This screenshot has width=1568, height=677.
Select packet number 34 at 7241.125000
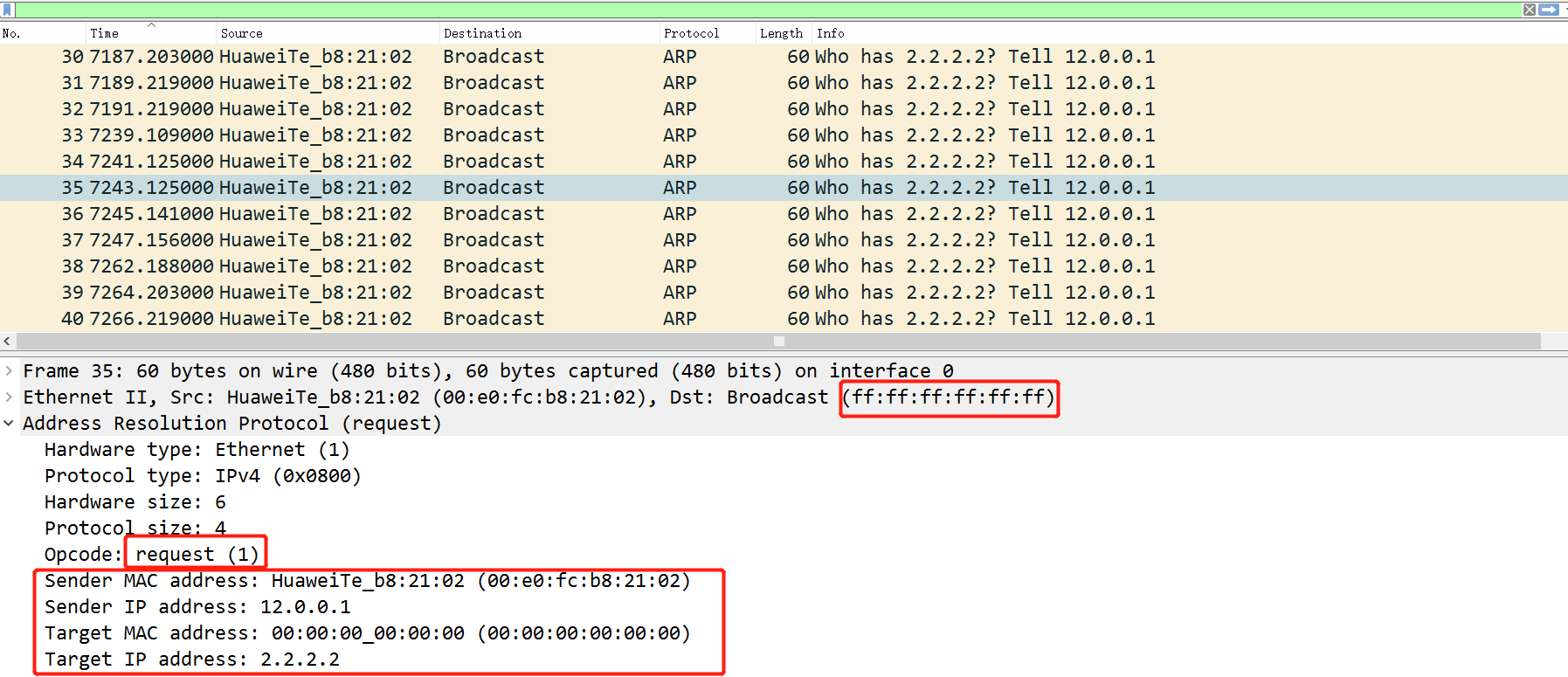[x=784, y=162]
